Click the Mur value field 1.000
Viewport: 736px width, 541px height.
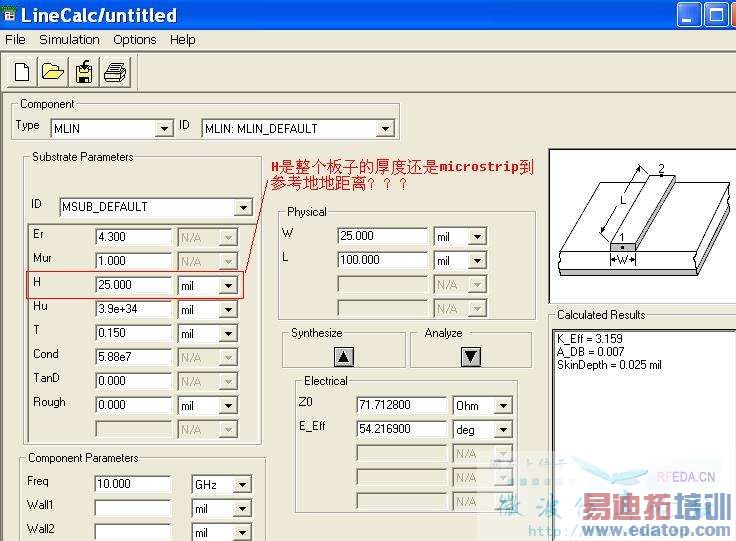133,260
